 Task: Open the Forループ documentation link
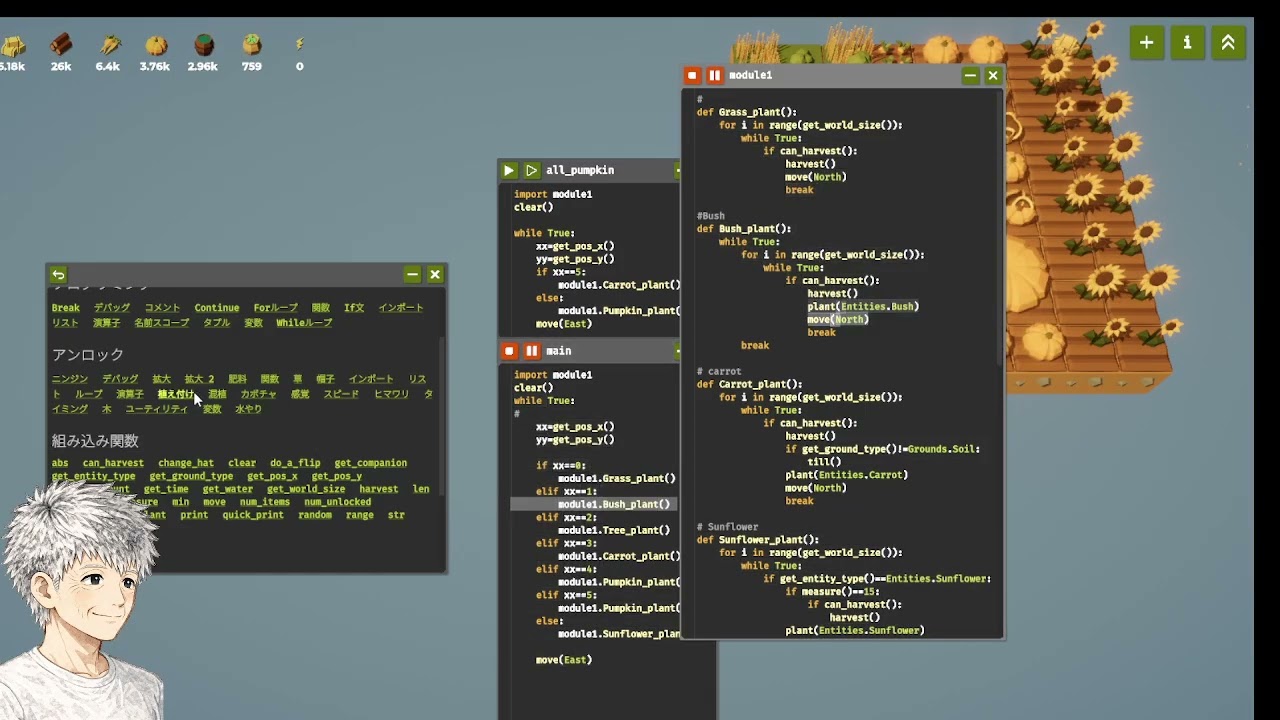point(275,308)
